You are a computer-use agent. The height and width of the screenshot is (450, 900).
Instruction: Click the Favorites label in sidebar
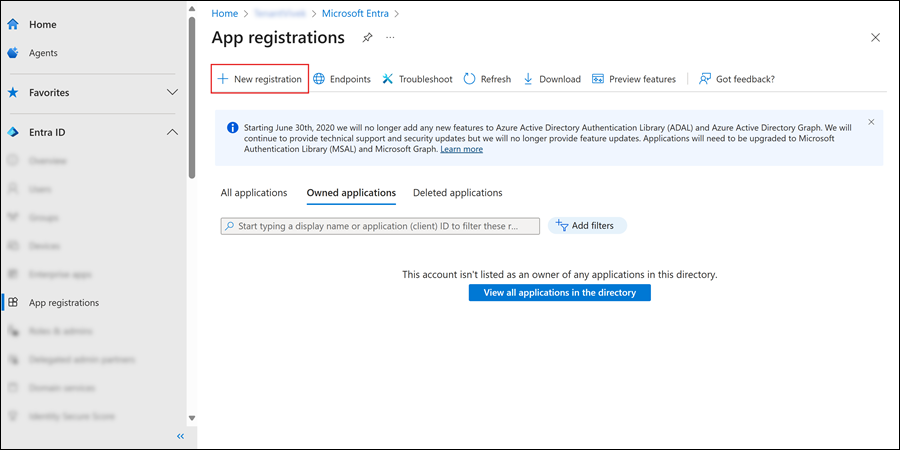pos(49,92)
